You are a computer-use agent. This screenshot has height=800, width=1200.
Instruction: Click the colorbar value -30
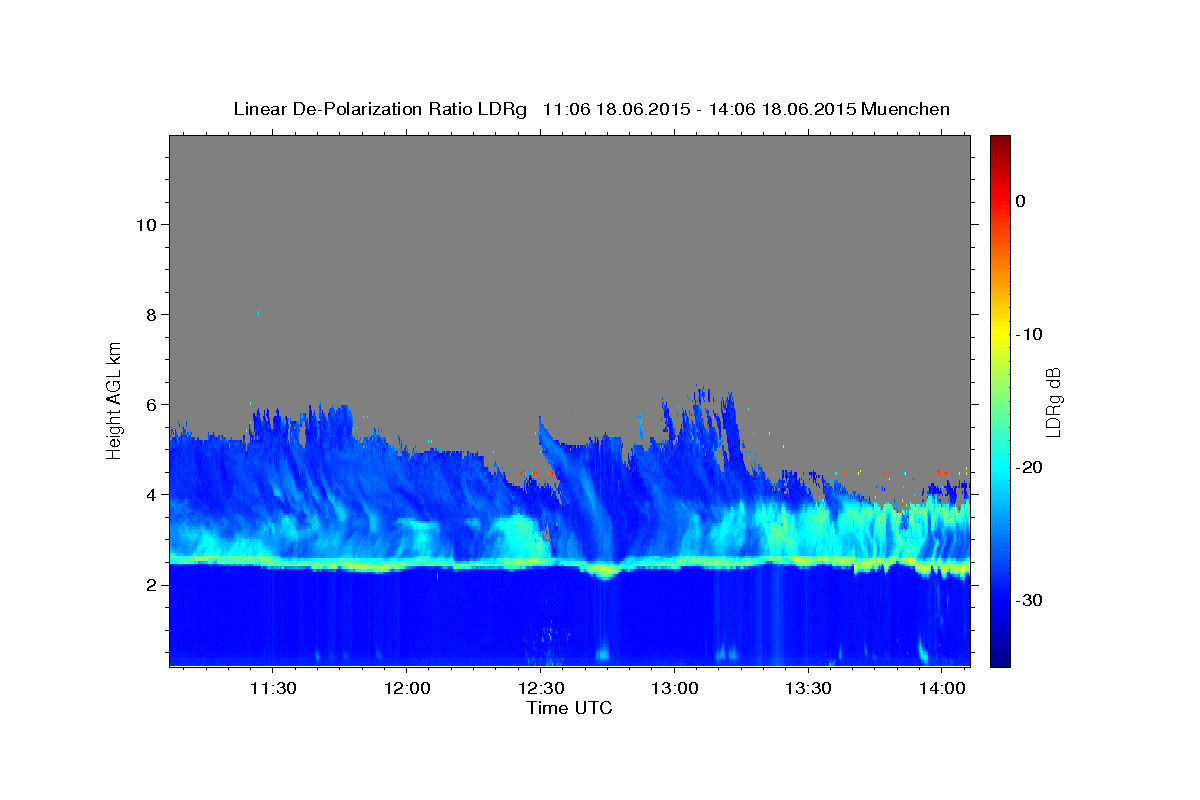1028,600
